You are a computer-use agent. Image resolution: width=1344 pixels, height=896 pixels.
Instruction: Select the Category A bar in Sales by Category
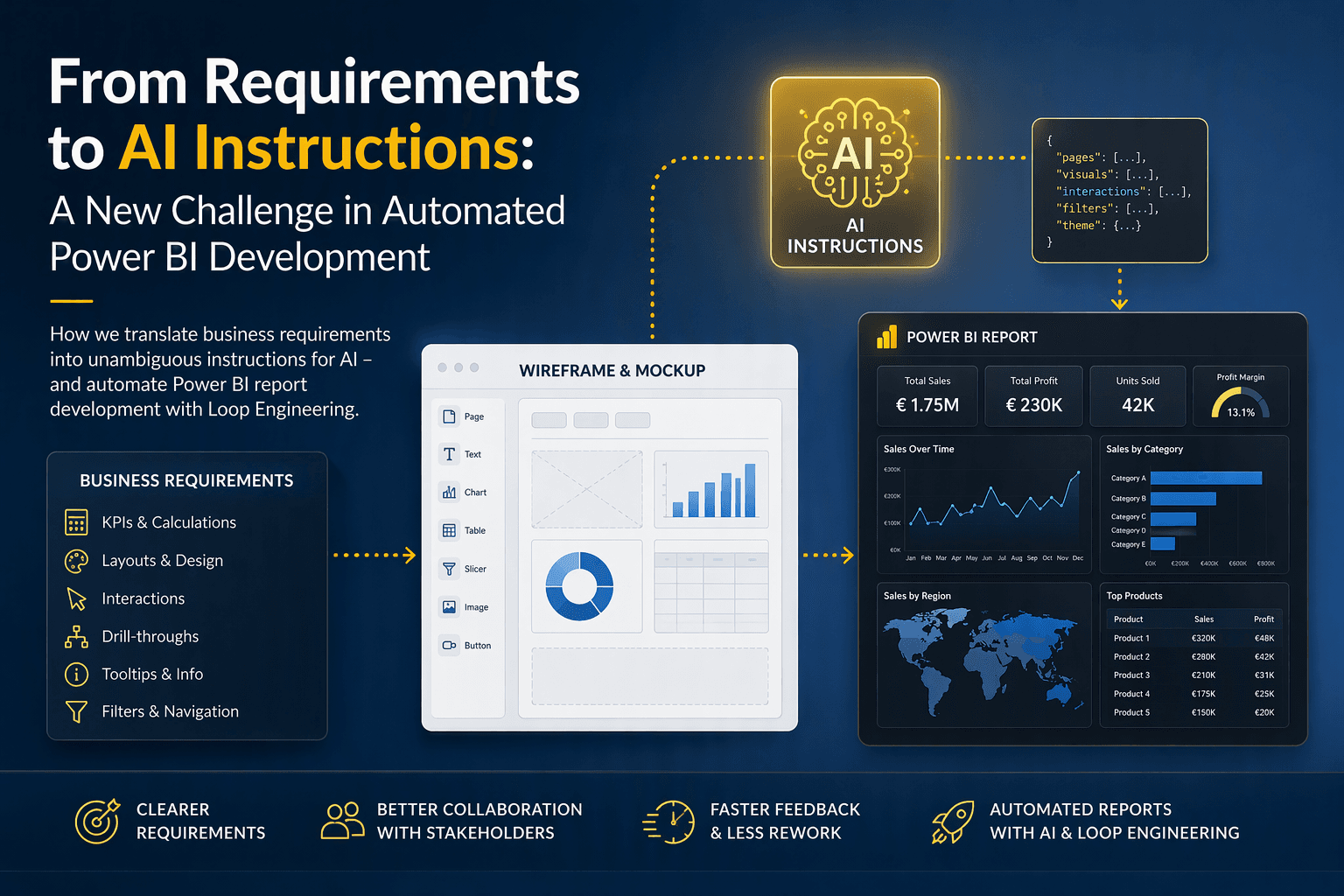coord(1207,478)
